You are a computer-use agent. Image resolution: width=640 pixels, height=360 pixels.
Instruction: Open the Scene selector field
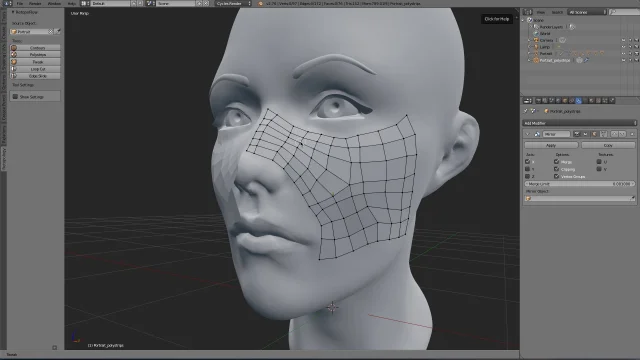[x=176, y=3]
